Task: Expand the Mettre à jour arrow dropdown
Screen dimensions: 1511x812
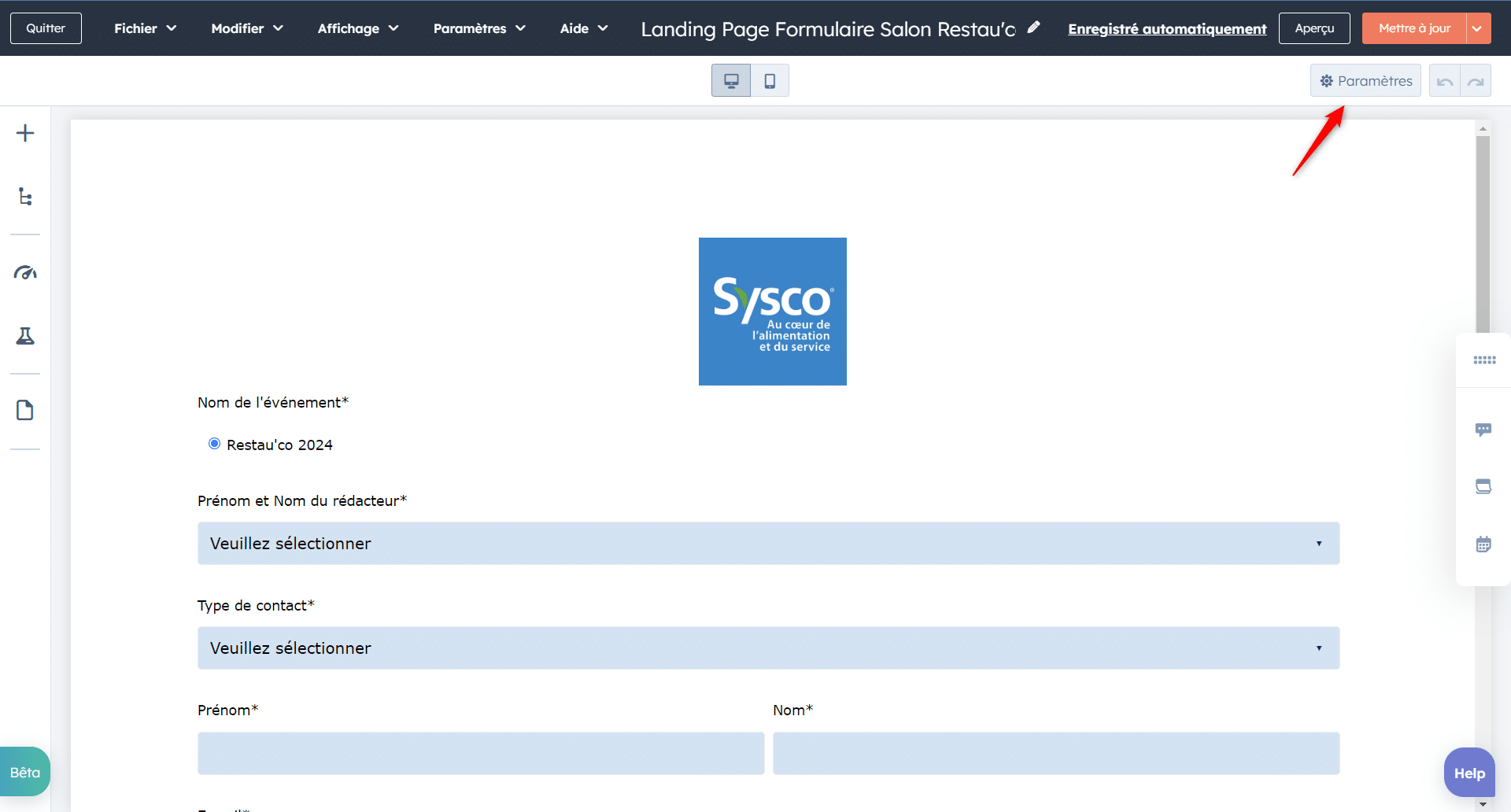Action: [1477, 28]
